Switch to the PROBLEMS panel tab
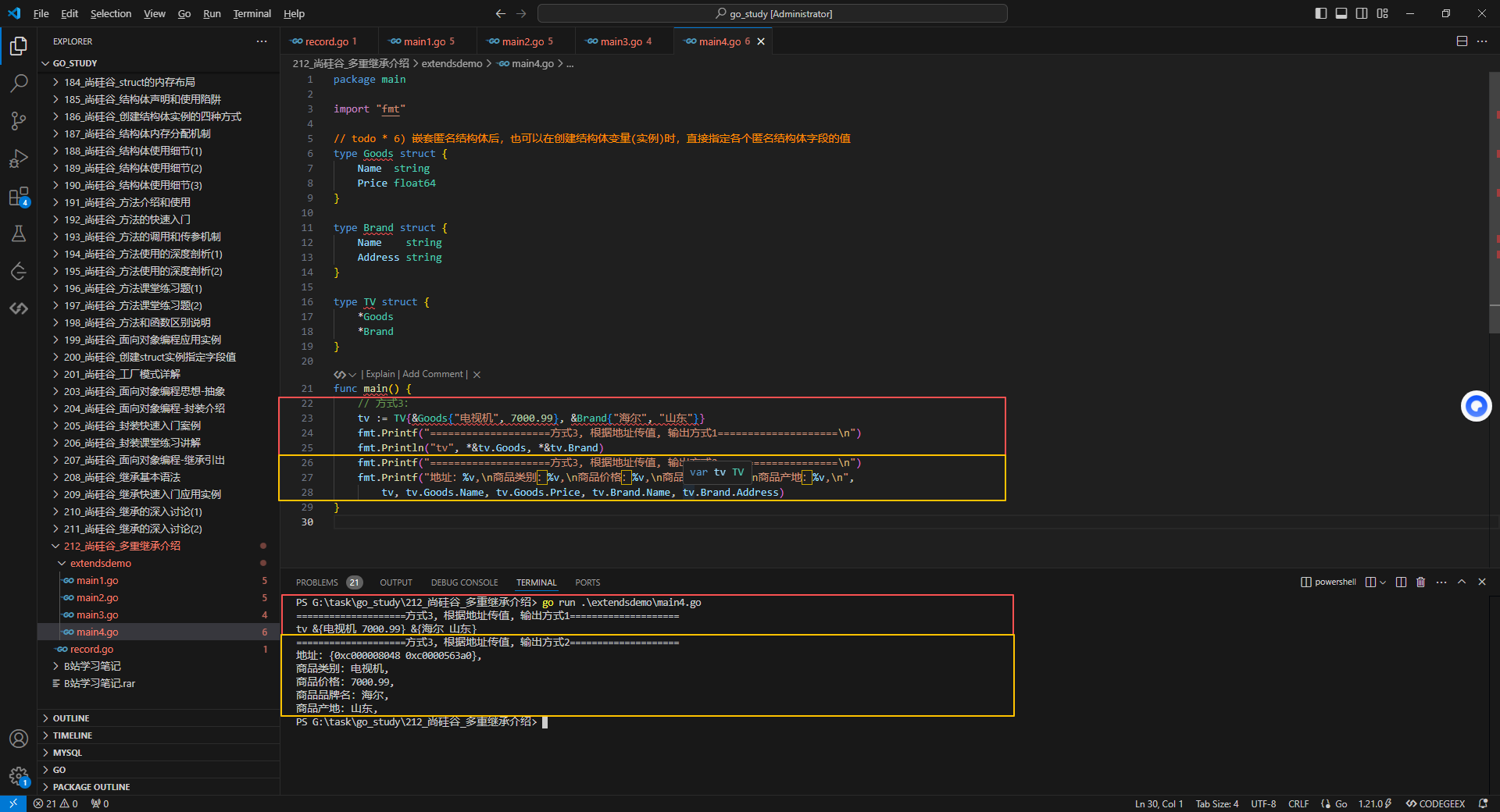The image size is (1500, 812). click(x=328, y=582)
